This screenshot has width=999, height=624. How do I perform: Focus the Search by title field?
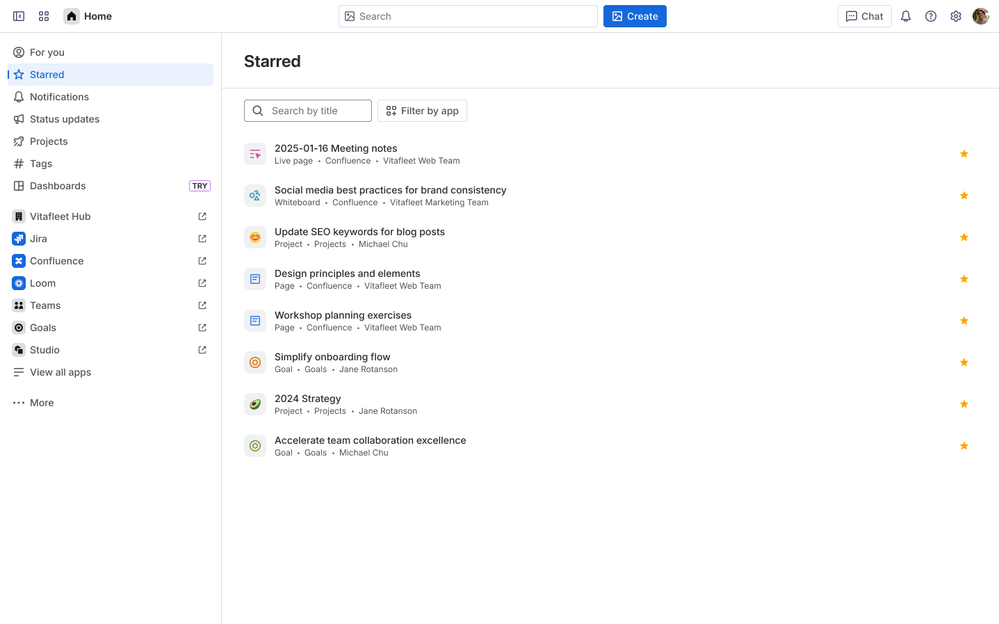(x=308, y=111)
